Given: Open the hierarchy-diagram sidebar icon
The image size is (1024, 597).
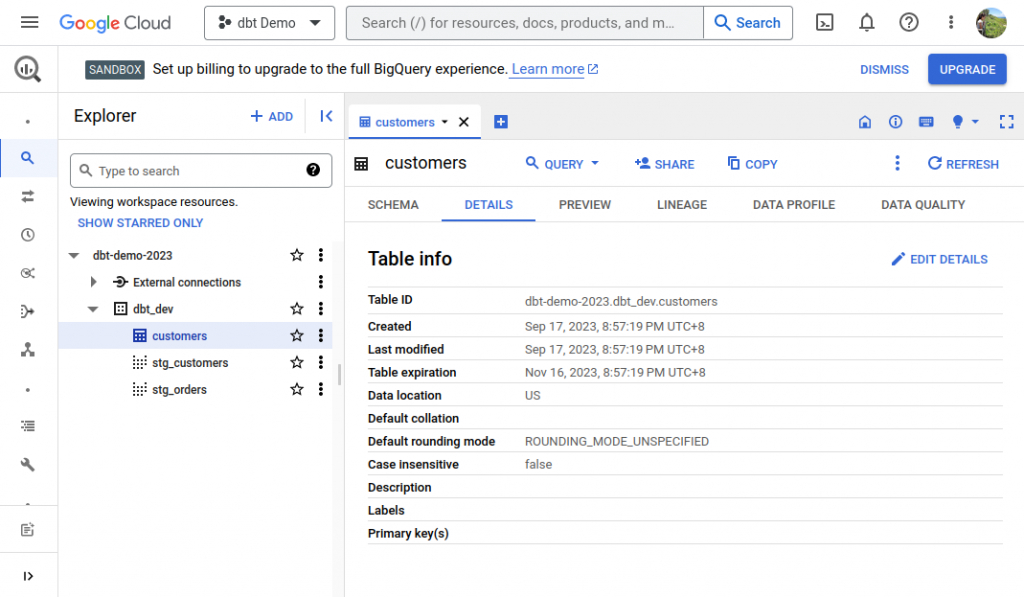Looking at the screenshot, I should [x=27, y=349].
